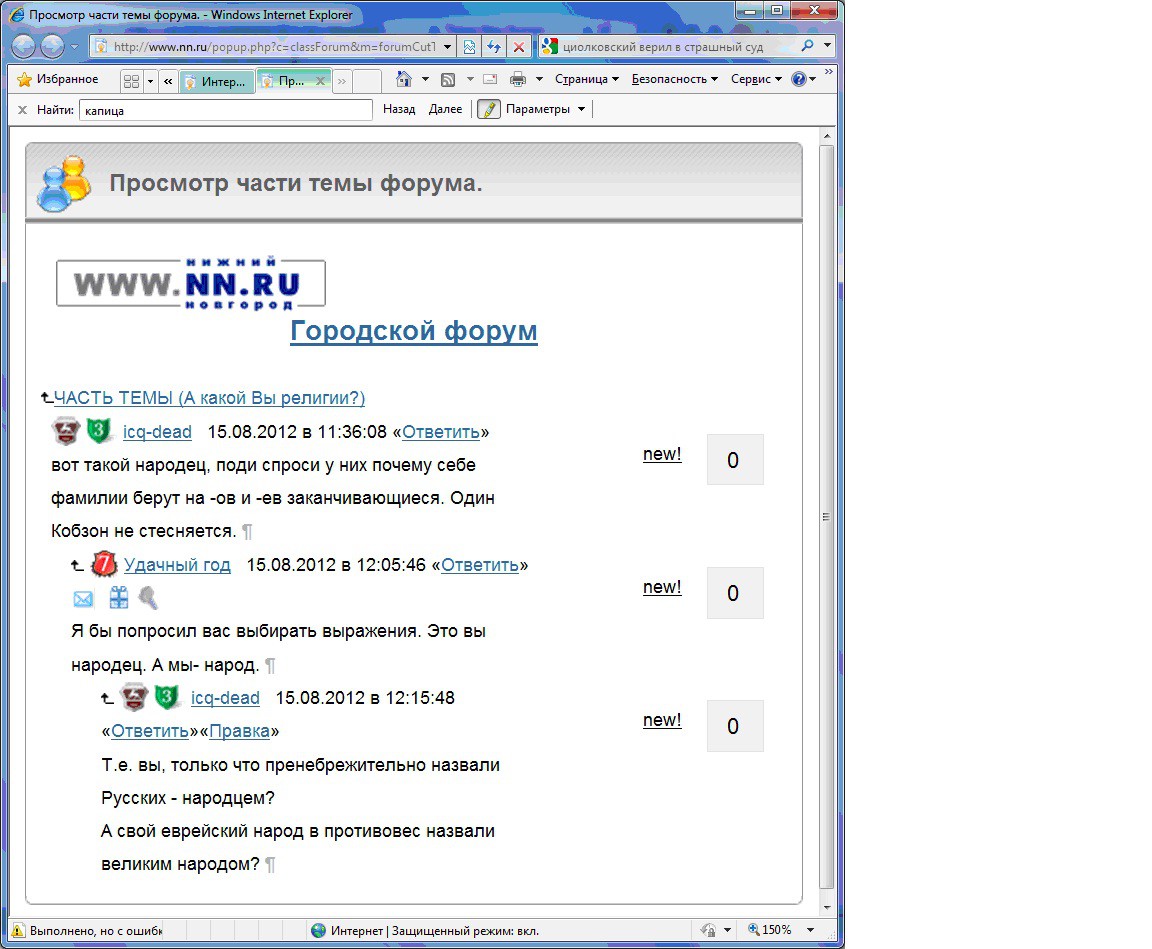Open the zoom level 150% dropdown arrow
Screen dimensions: 1152x949
(x=810, y=930)
